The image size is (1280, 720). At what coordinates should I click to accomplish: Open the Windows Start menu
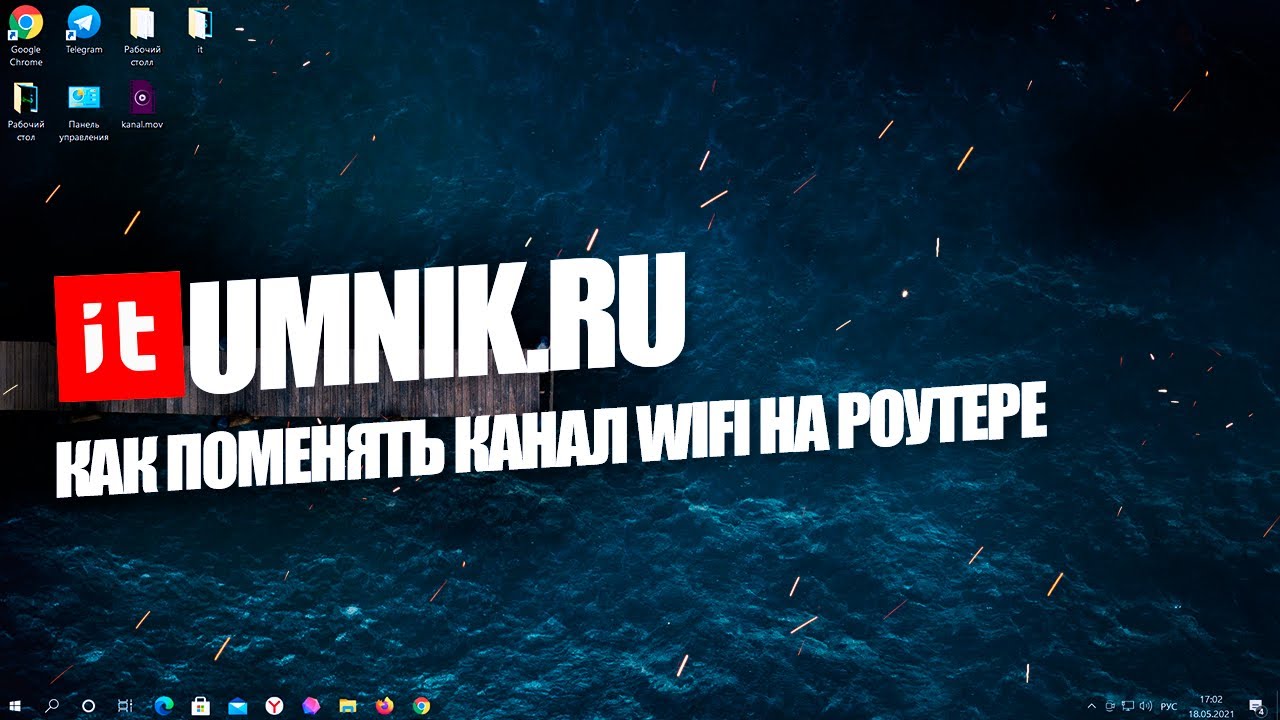(17, 706)
